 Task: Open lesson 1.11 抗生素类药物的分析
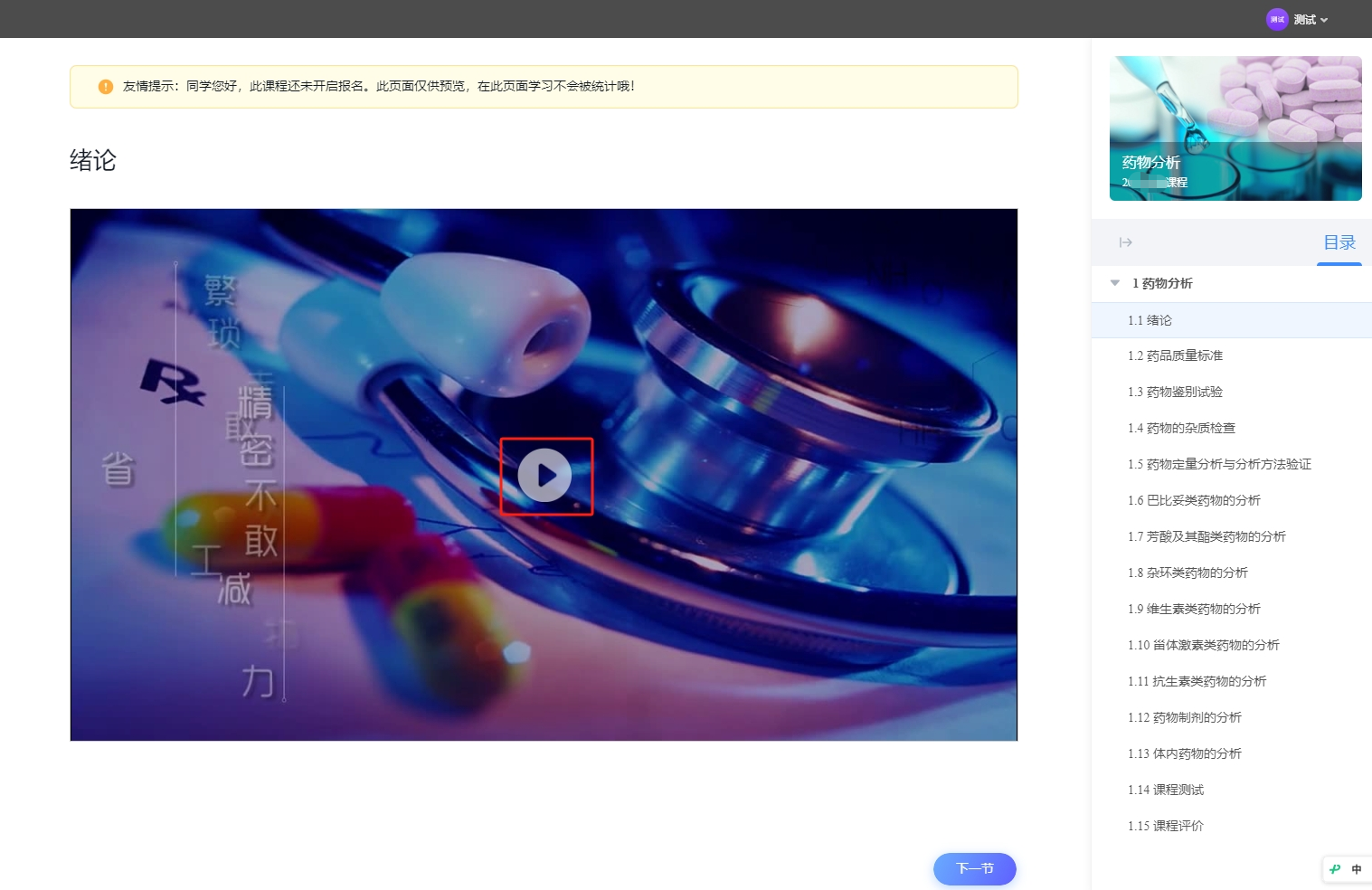[x=1197, y=681]
